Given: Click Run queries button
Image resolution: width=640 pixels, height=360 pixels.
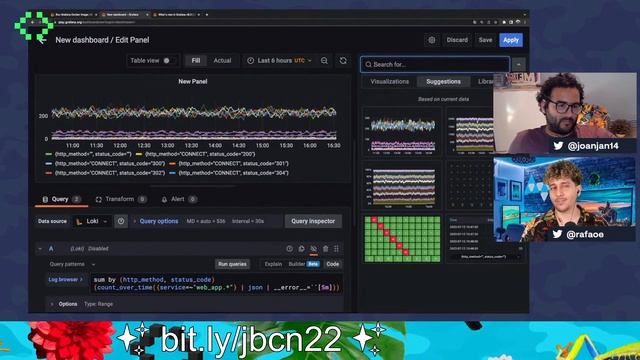Looking at the screenshot, I should [232, 264].
